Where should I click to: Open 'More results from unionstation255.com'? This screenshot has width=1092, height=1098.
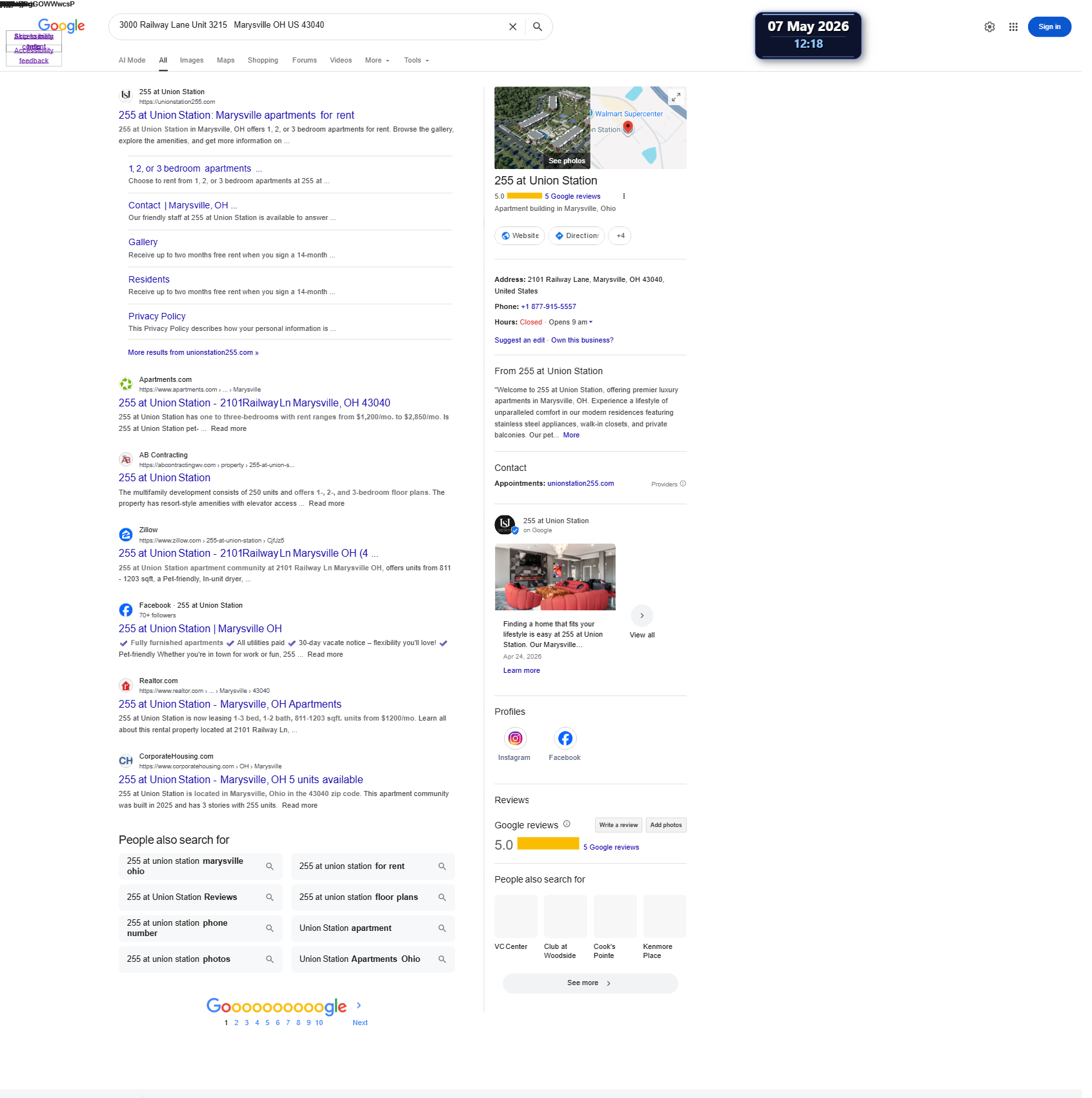[x=193, y=353]
